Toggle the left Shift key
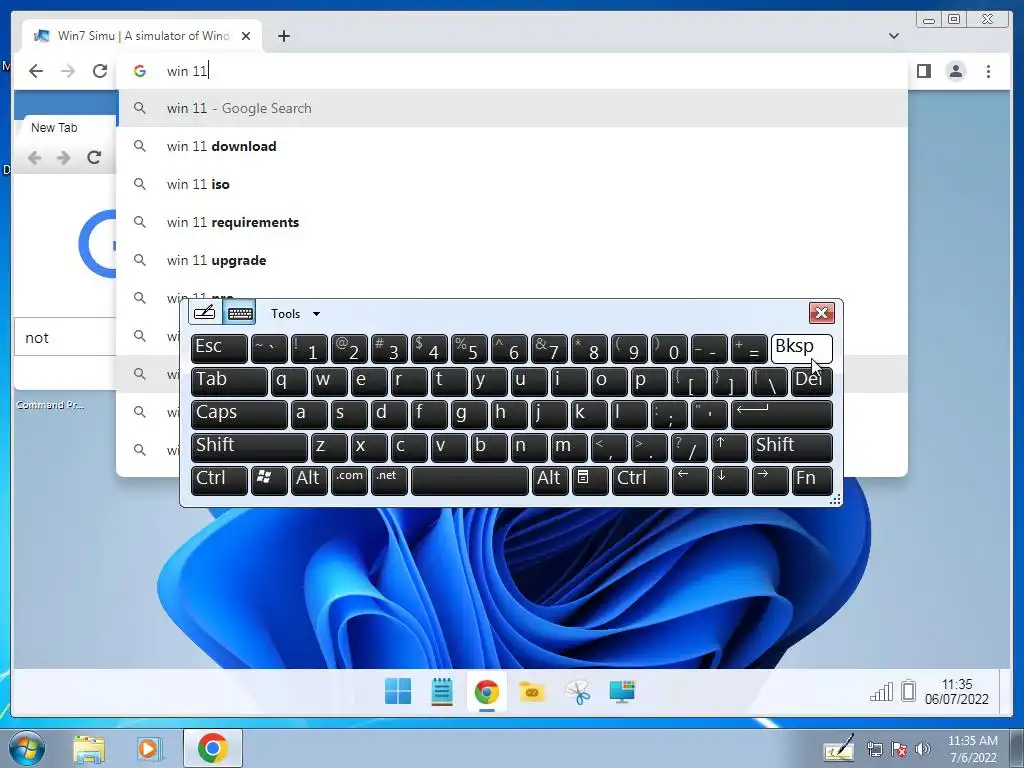This screenshot has width=1024, height=768. [x=249, y=447]
